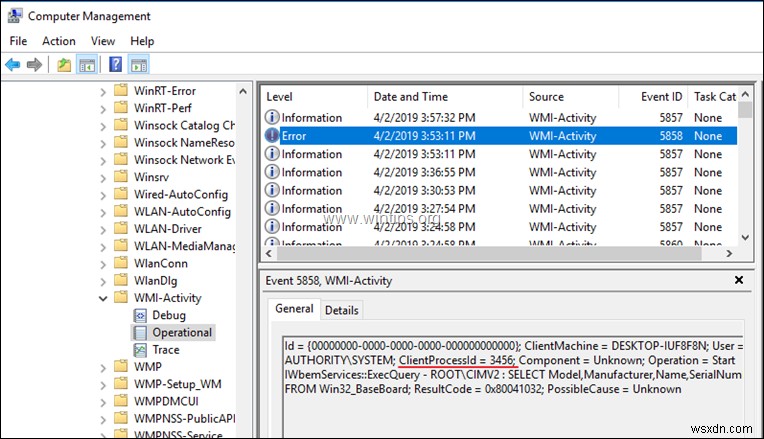Image resolution: width=764 pixels, height=439 pixels.
Task: Click the Up one level folder icon
Action: (x=64, y=64)
